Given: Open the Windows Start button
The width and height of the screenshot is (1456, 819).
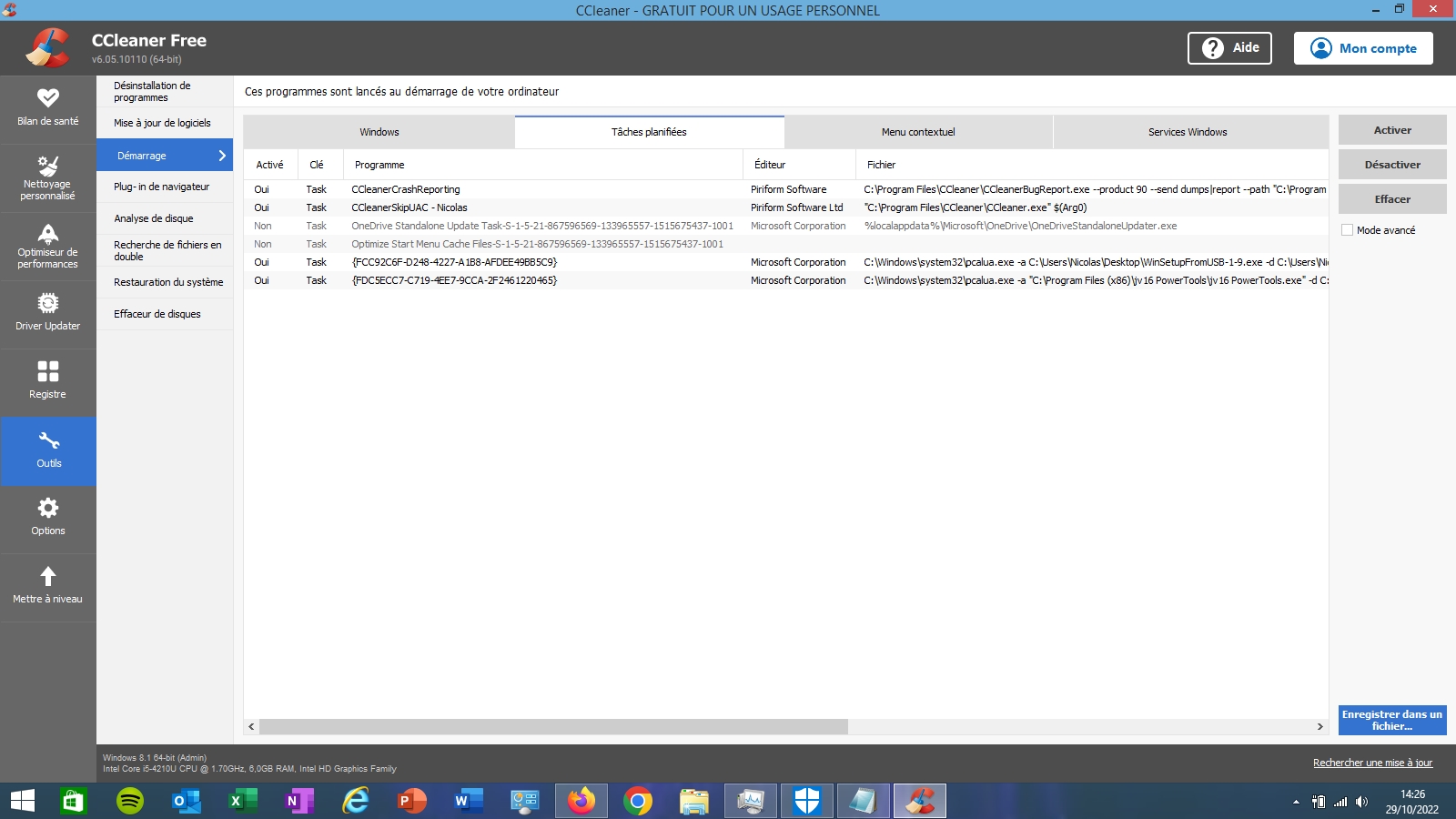Looking at the screenshot, I should click(23, 801).
